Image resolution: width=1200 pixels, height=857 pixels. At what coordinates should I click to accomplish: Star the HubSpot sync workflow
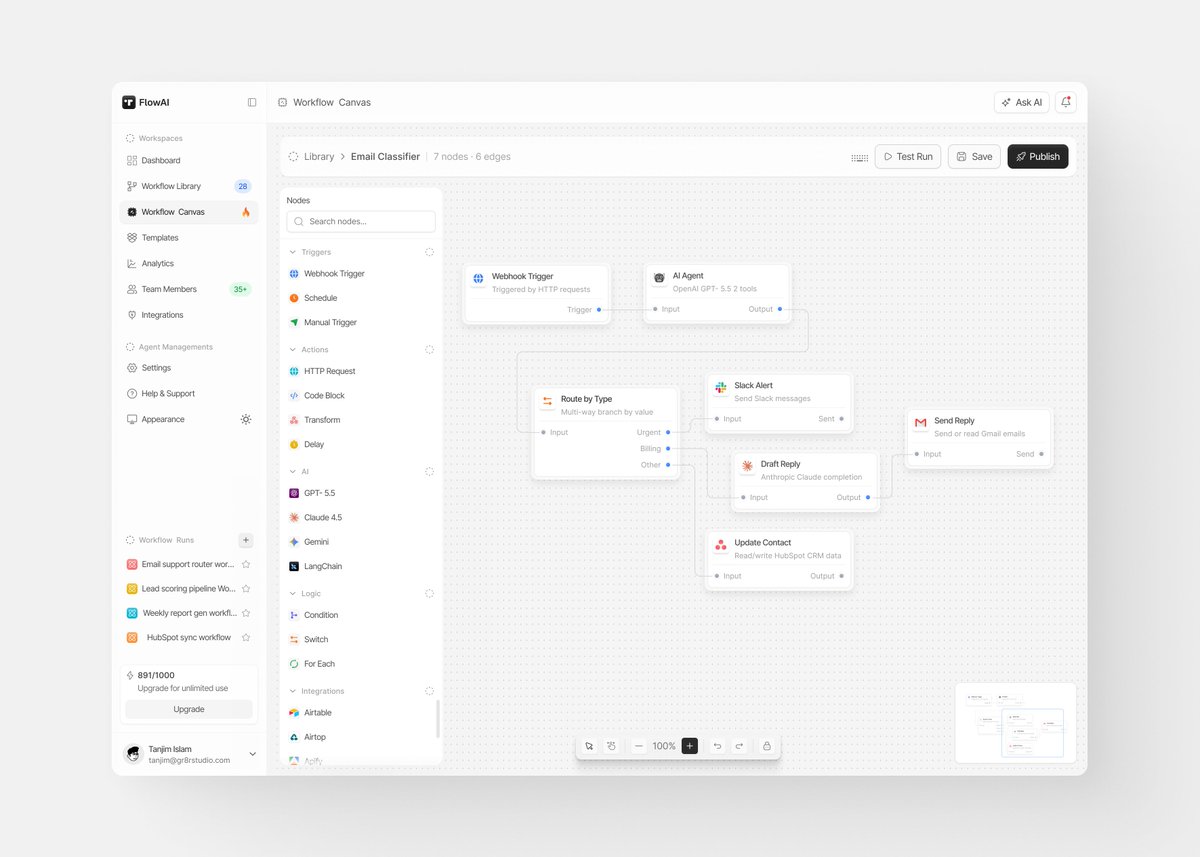click(x=246, y=637)
